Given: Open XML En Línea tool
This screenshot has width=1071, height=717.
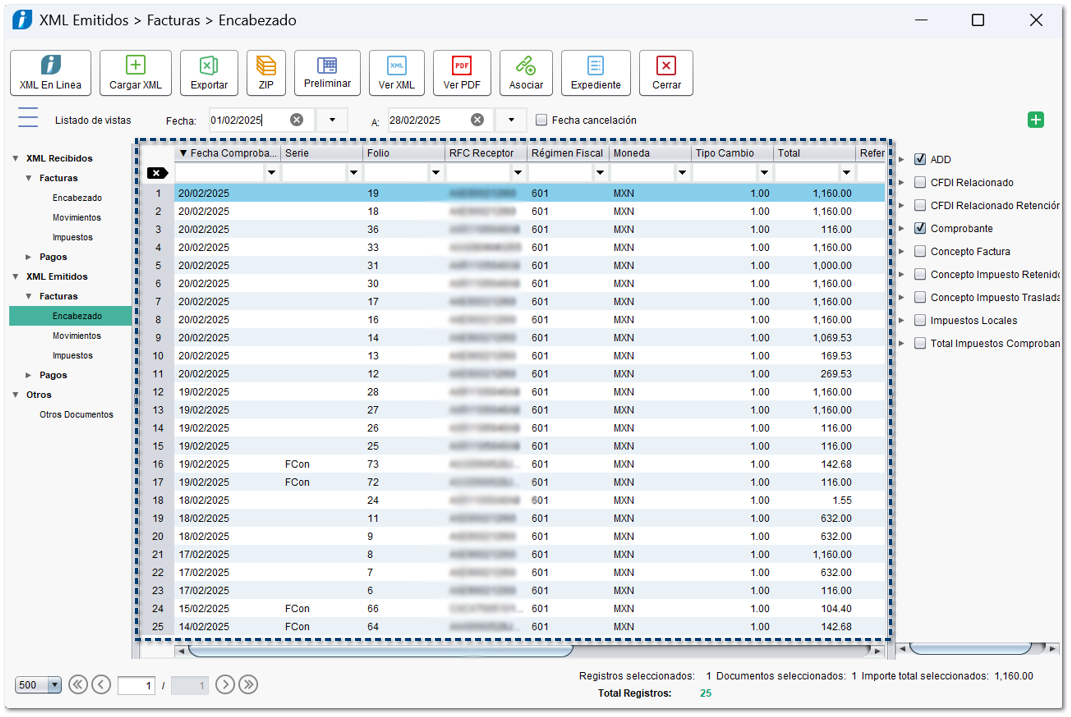Looking at the screenshot, I should coord(50,73).
